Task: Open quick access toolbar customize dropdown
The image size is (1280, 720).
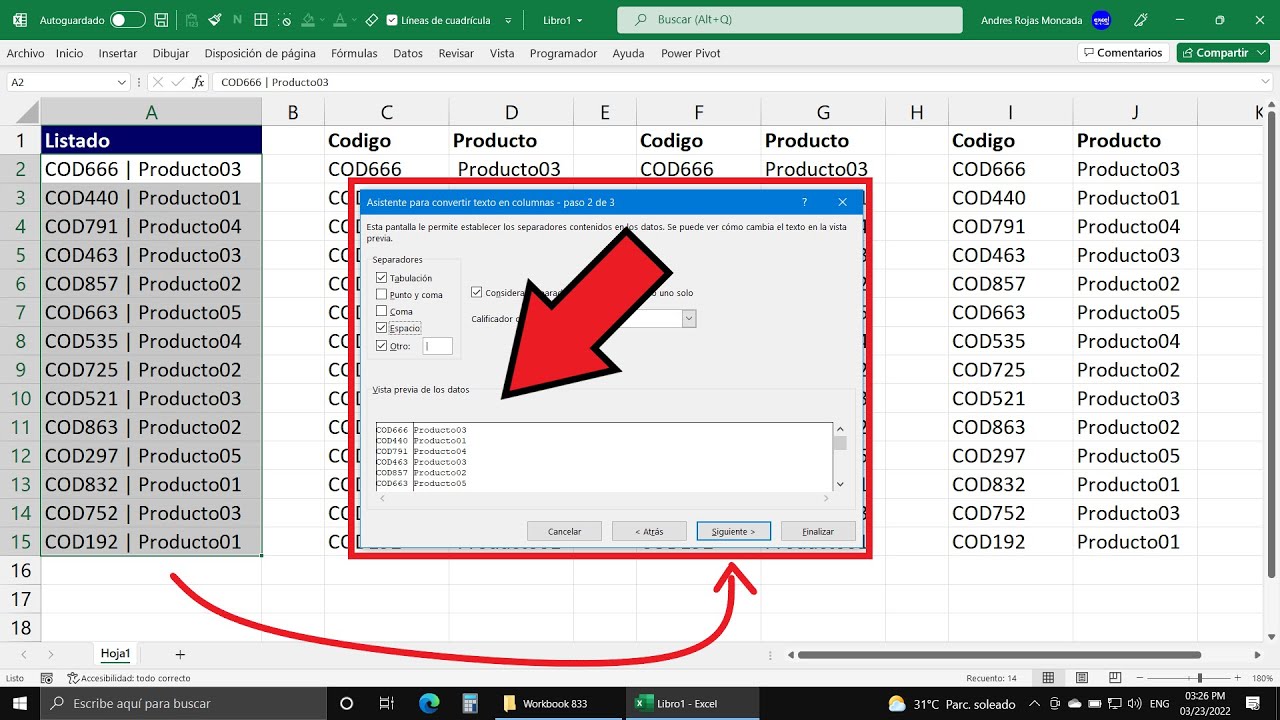Action: coord(508,20)
